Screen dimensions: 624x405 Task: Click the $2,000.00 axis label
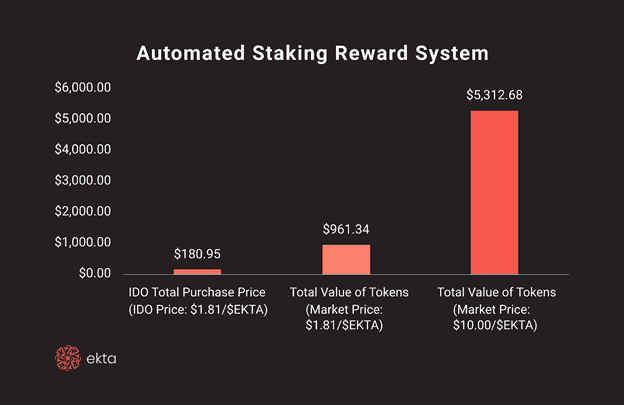[83, 211]
